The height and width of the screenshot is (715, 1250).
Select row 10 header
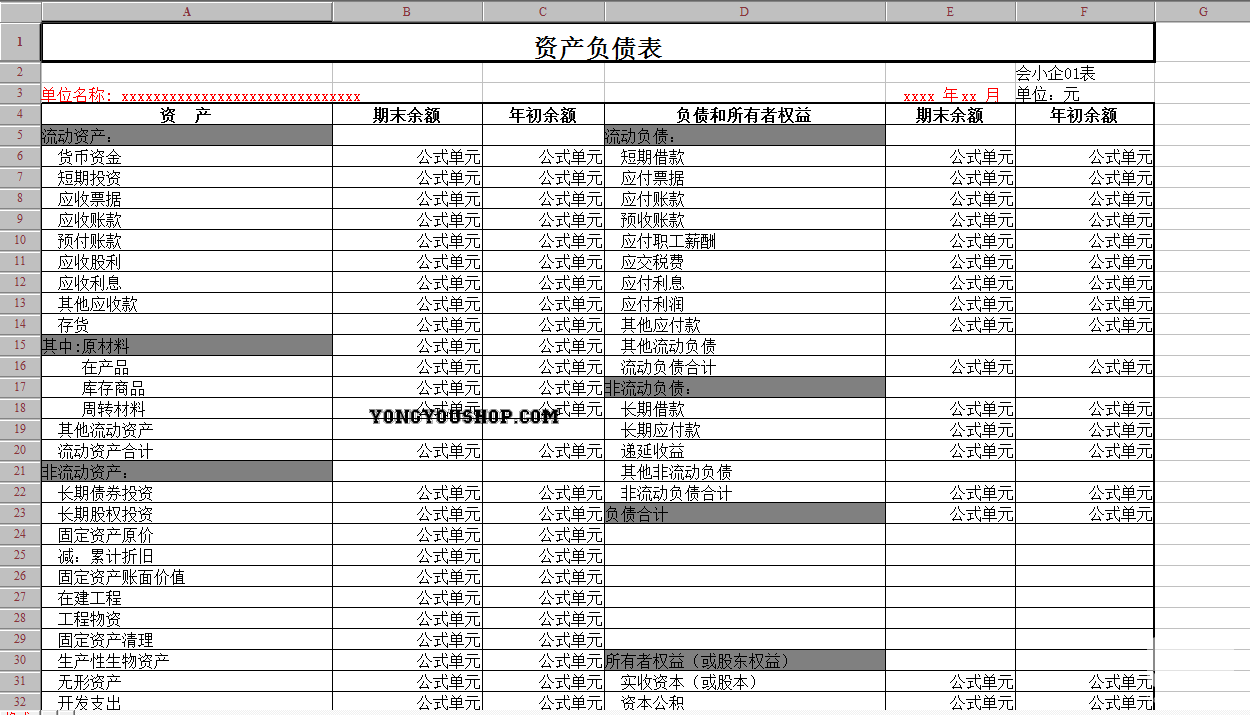click(x=20, y=240)
